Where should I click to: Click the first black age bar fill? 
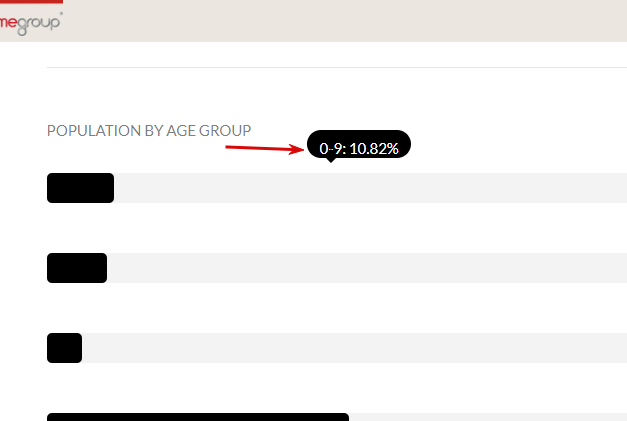click(x=80, y=188)
